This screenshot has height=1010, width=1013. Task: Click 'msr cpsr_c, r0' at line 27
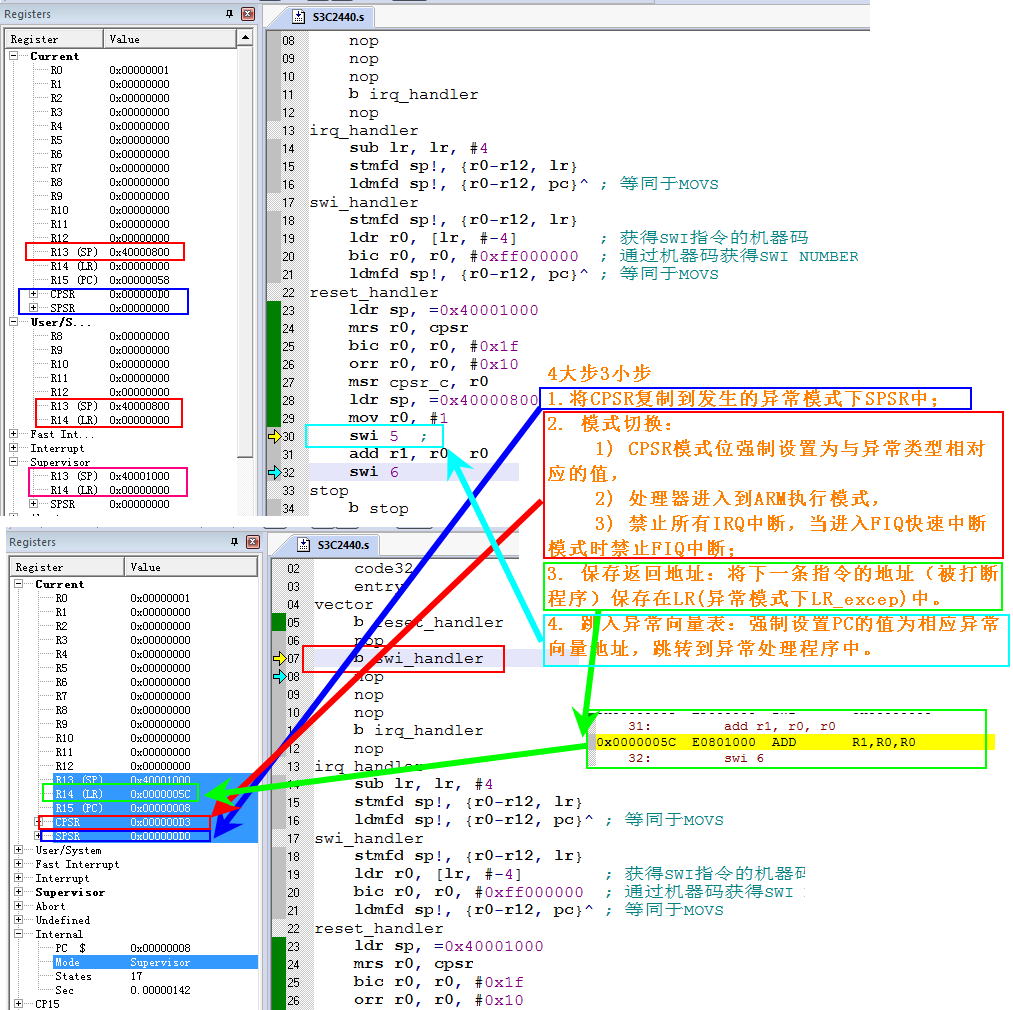tap(419, 382)
